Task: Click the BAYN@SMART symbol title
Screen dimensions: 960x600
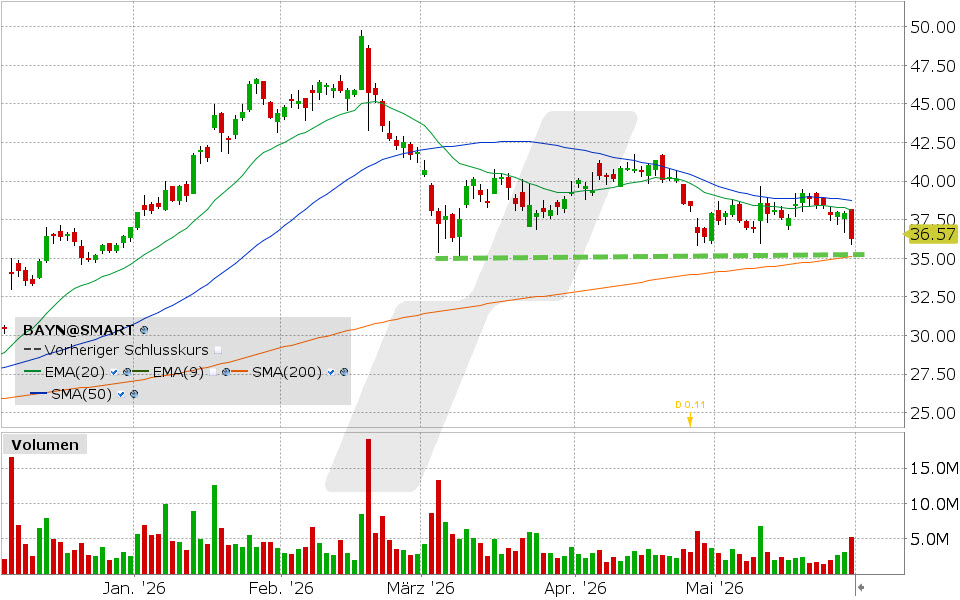Action: [x=78, y=330]
